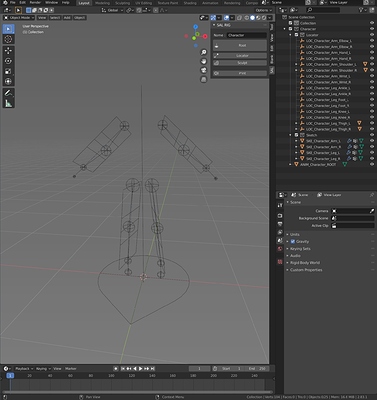Click the viewport zoom magnifier icon
This screenshot has width=377, height=400.
click(x=204, y=52)
